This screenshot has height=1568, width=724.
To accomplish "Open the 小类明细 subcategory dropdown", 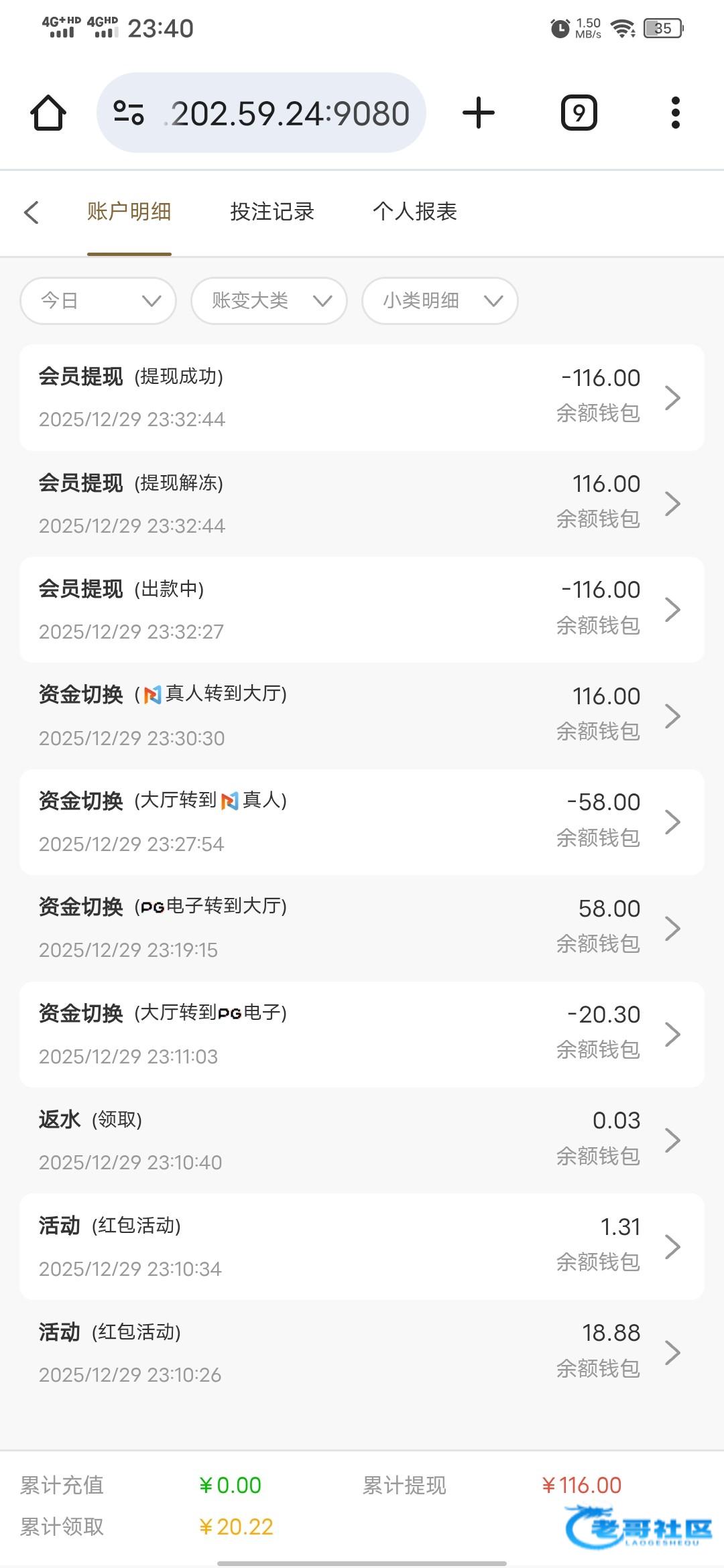I will tap(440, 301).
